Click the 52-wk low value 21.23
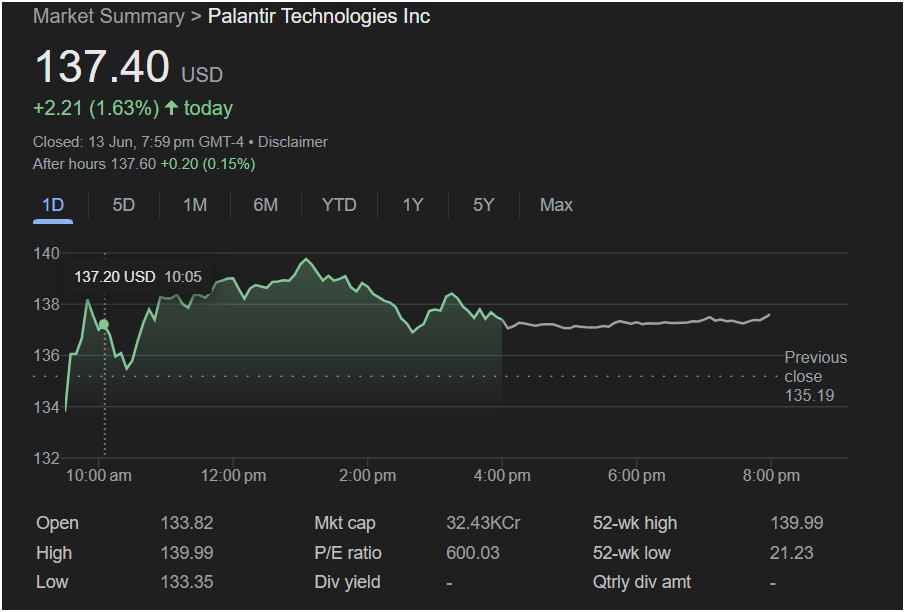The image size is (905, 612). click(x=791, y=553)
